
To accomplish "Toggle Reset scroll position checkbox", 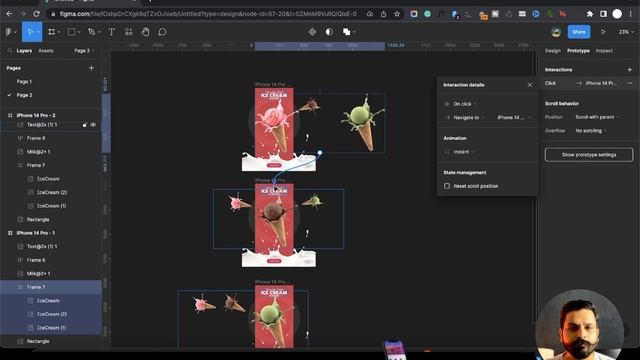I will click(x=447, y=186).
